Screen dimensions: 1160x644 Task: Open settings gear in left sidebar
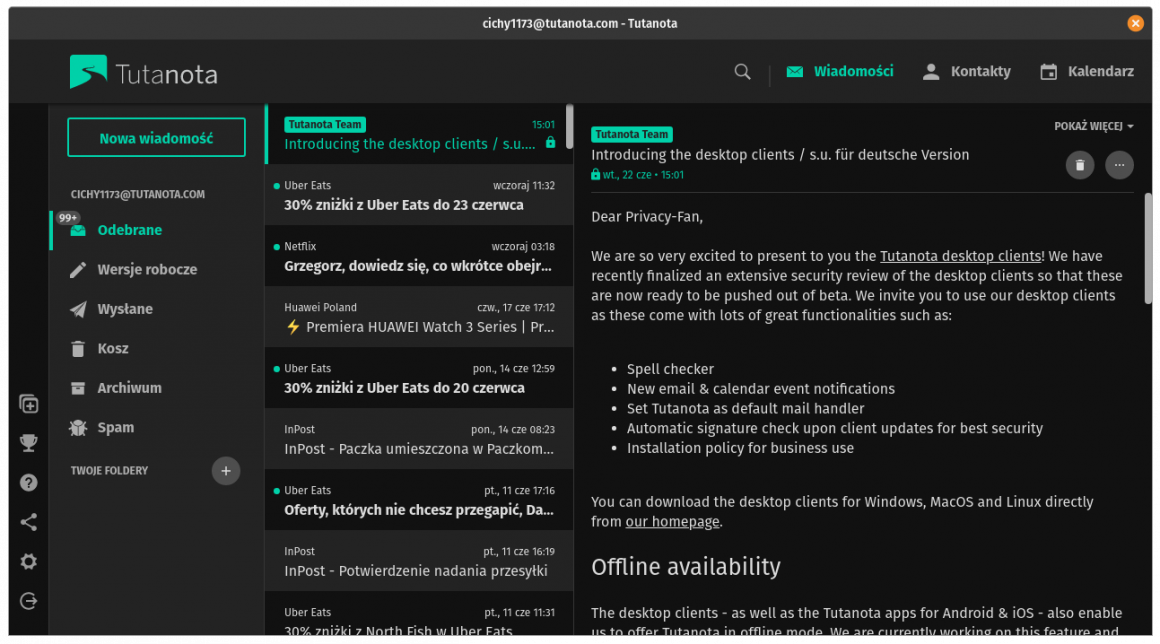pos(29,562)
